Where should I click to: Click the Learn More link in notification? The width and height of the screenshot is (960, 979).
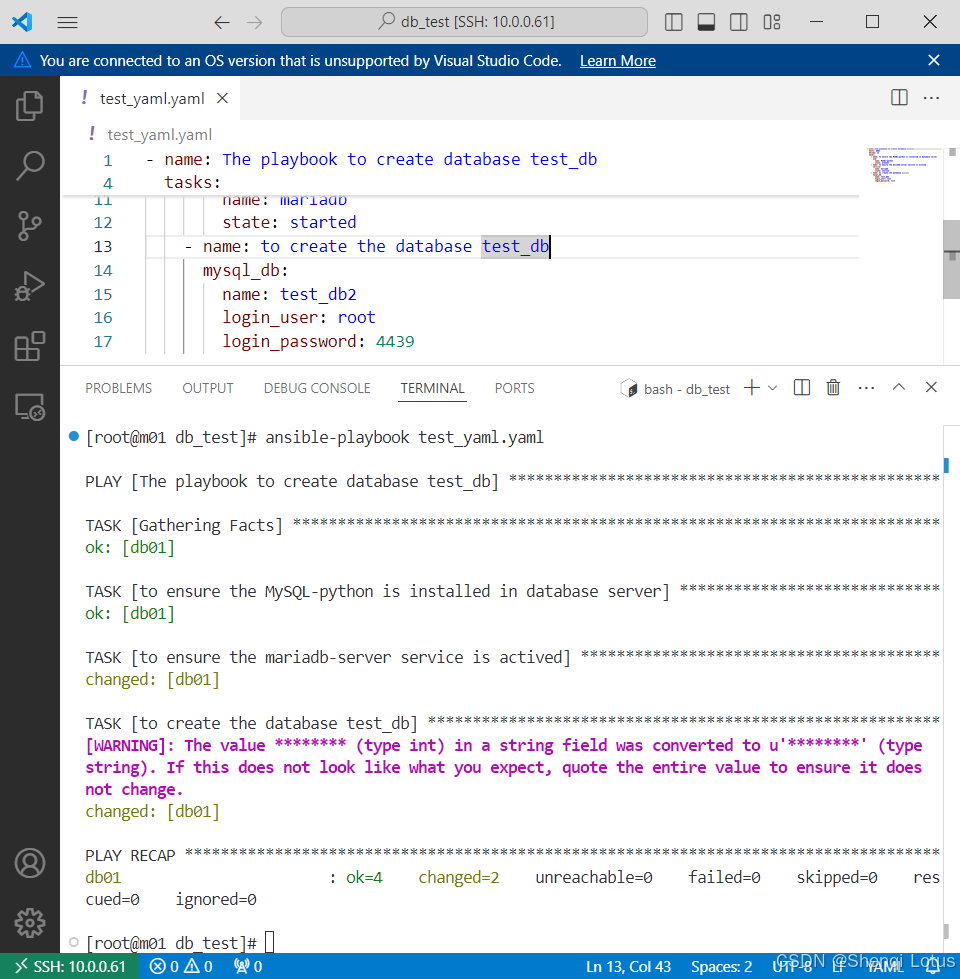617,61
